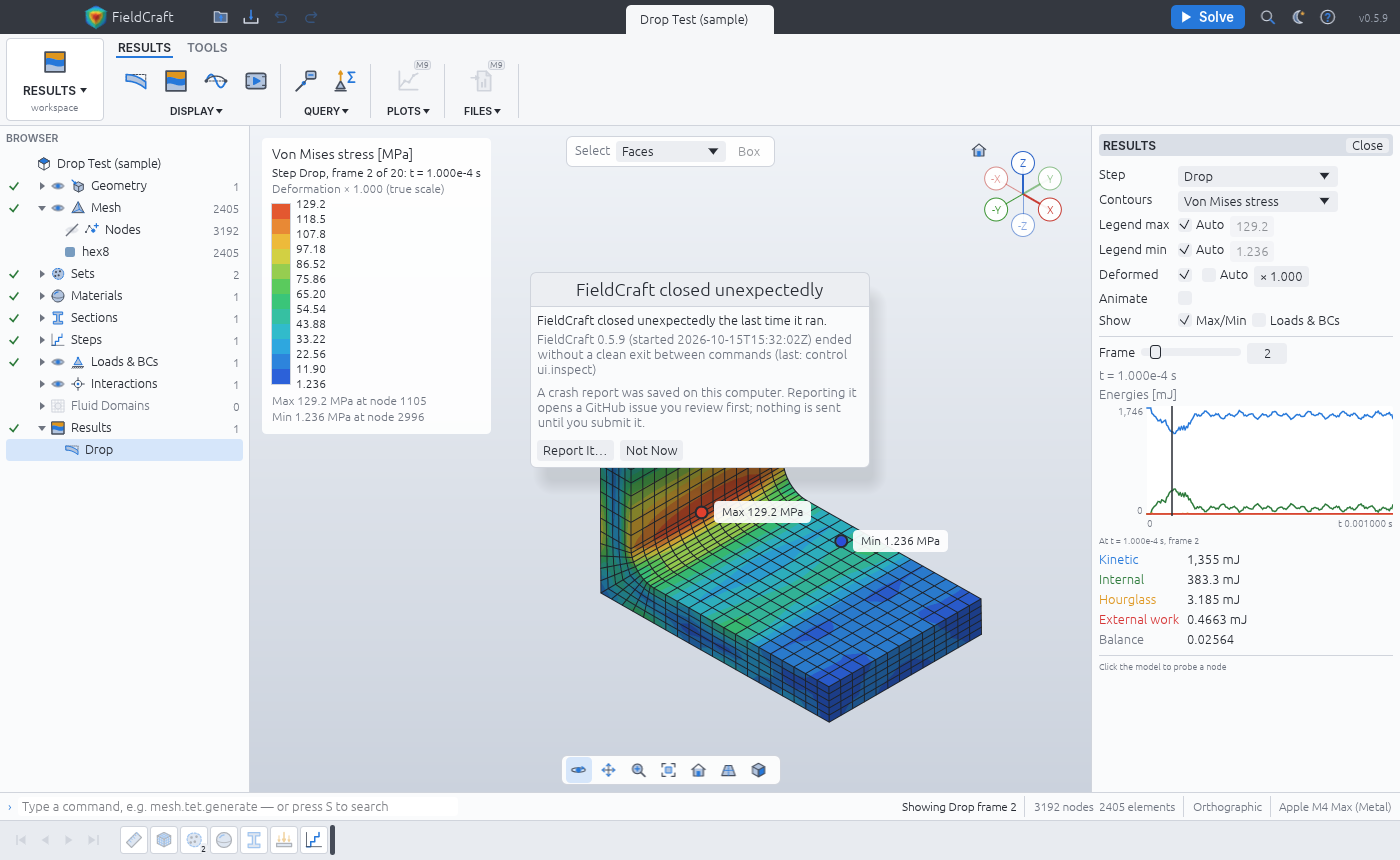Open the help question mark icon
Image resolution: width=1400 pixels, height=860 pixels.
click(x=1328, y=17)
